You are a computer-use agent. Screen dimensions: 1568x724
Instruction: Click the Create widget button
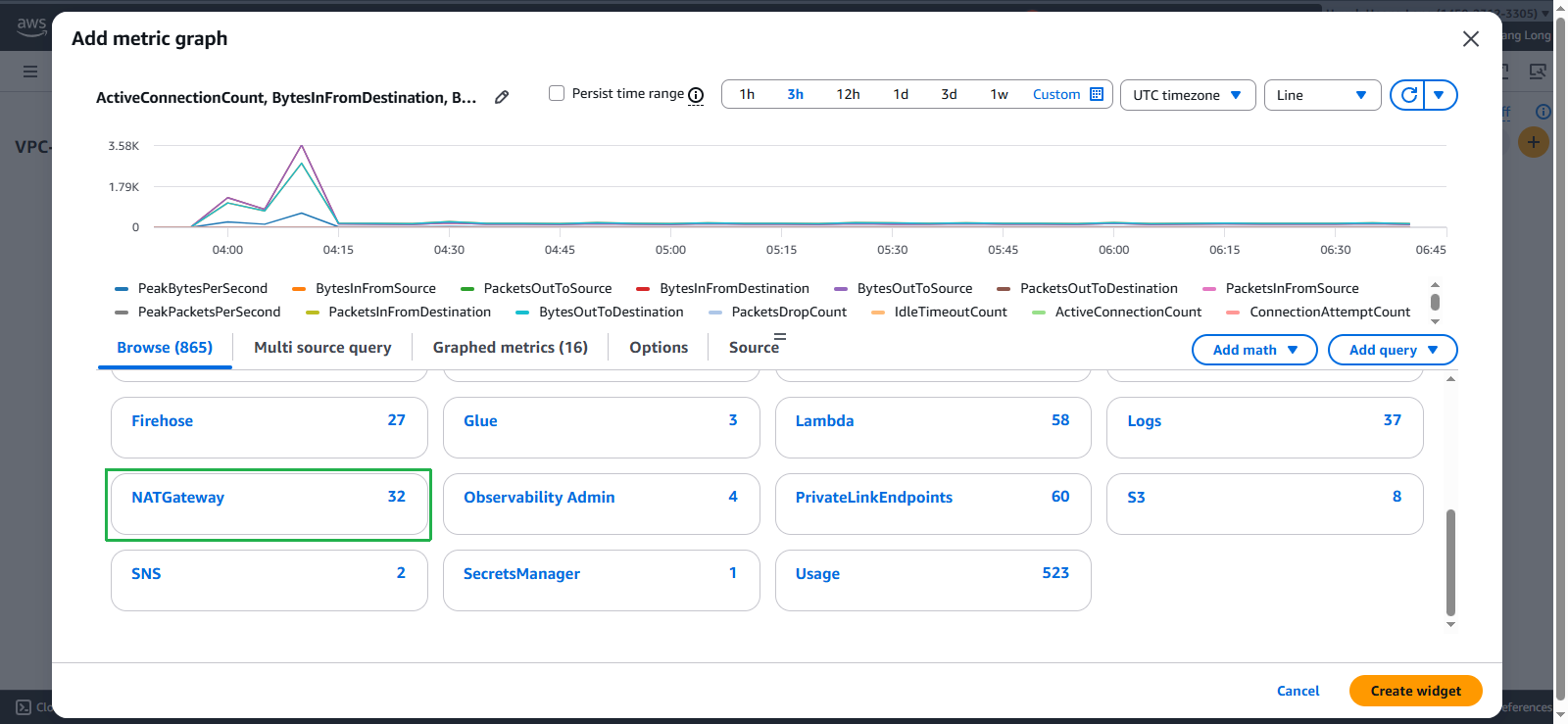pos(1416,691)
